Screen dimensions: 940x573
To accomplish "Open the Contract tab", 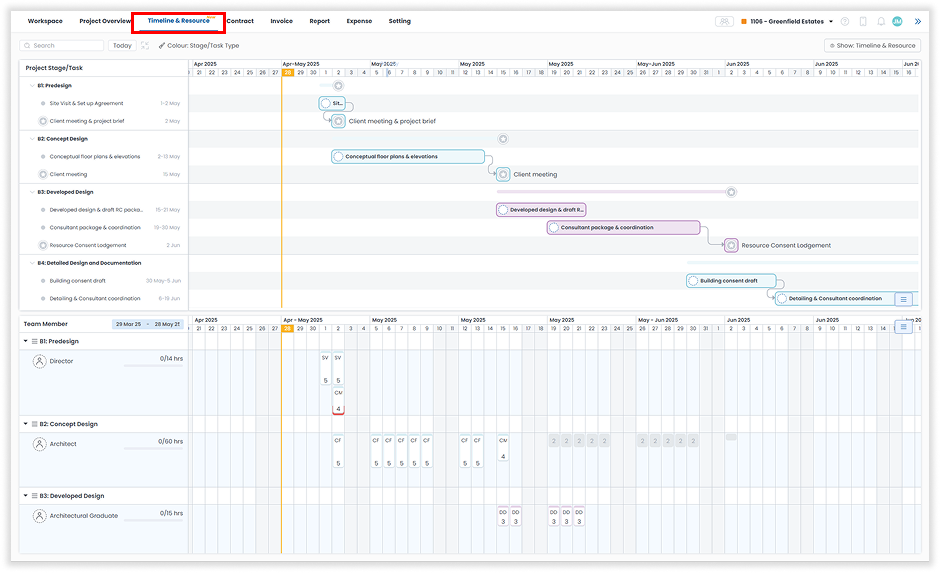I will tap(240, 21).
